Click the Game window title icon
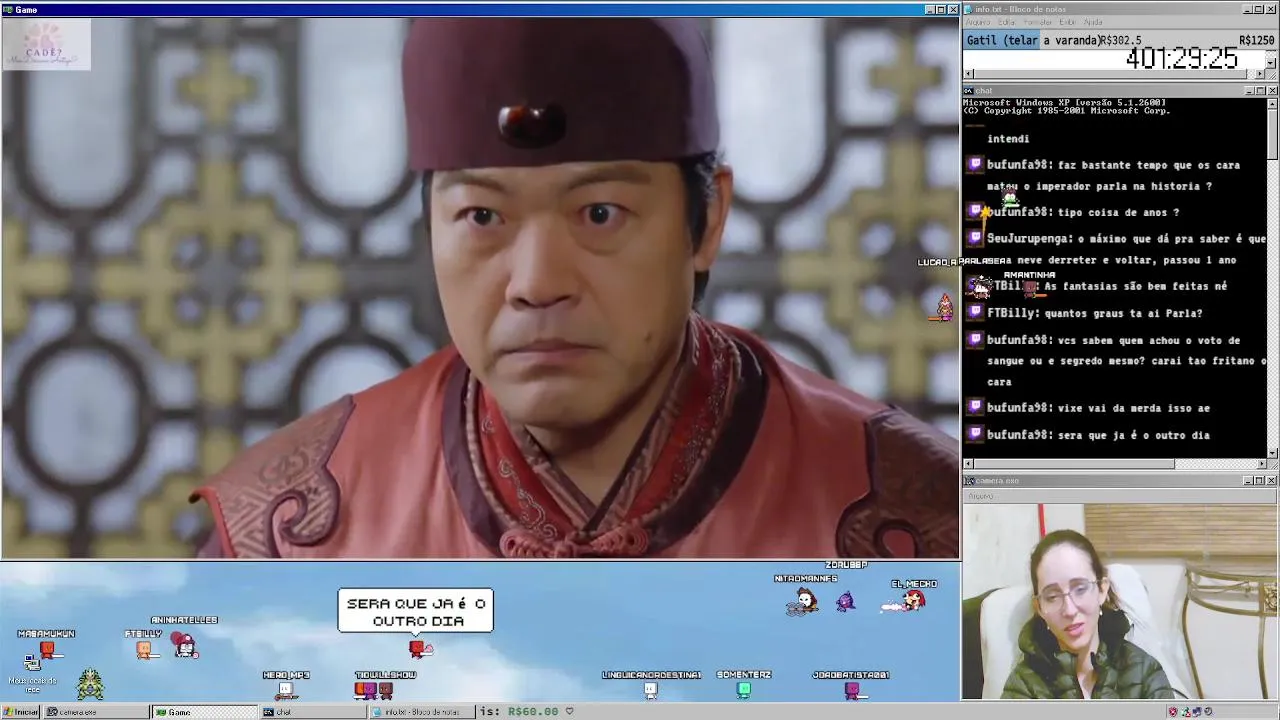The height and width of the screenshot is (720, 1280). click(x=8, y=10)
